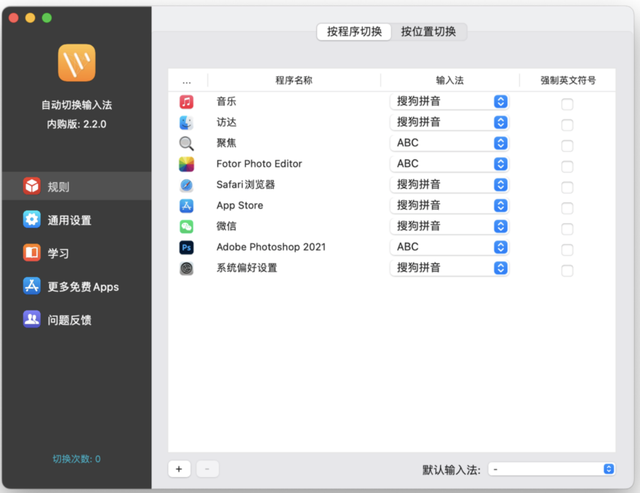640x493 pixels.
Task: Select the 按程序切换 tab
Action: coord(354,32)
